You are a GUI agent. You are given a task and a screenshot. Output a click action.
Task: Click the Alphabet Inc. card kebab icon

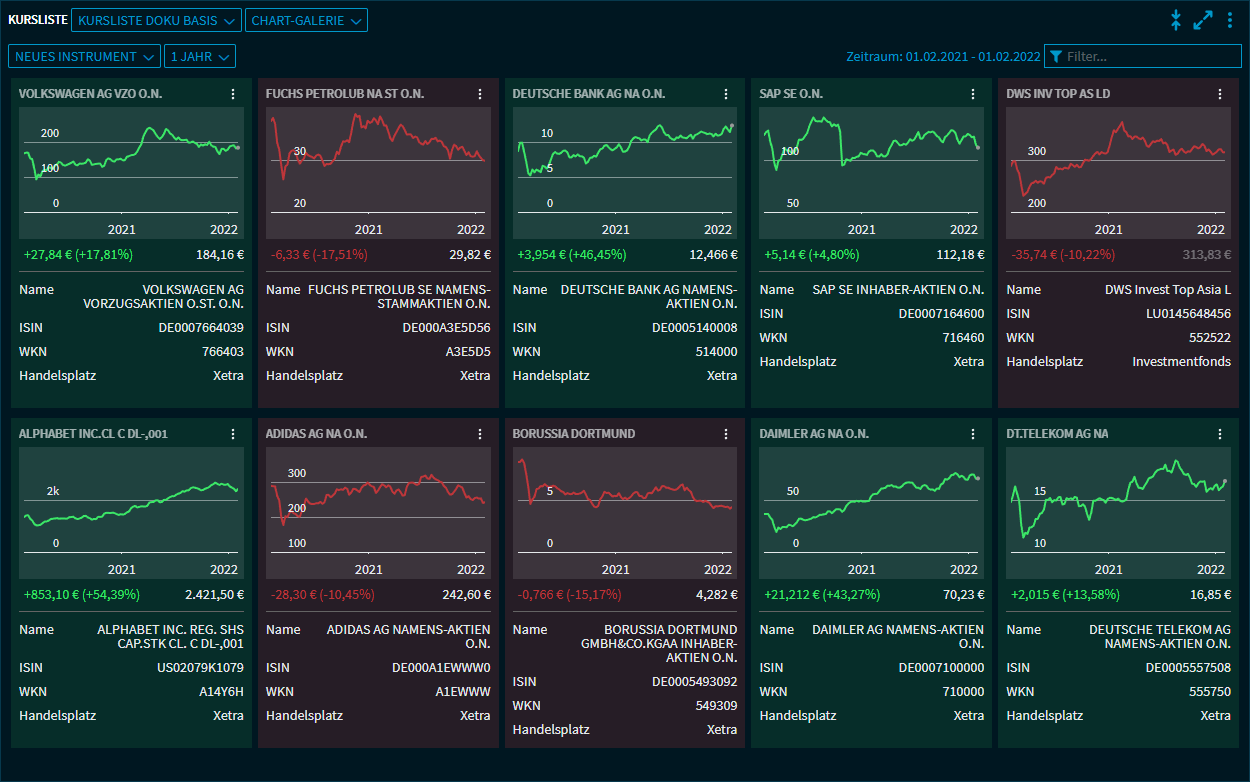click(233, 434)
